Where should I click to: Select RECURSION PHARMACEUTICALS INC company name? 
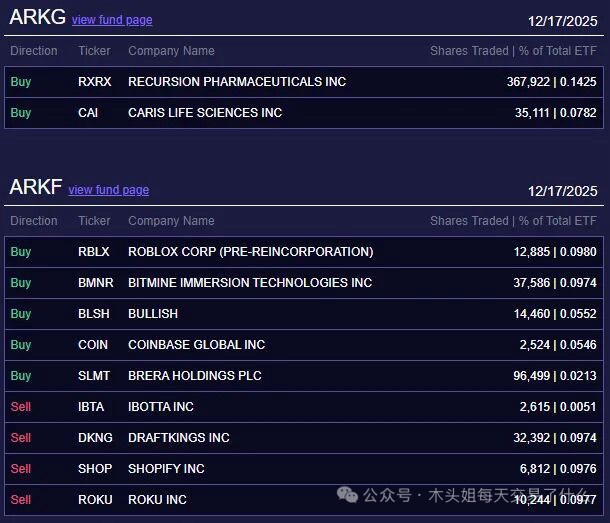tap(237, 82)
